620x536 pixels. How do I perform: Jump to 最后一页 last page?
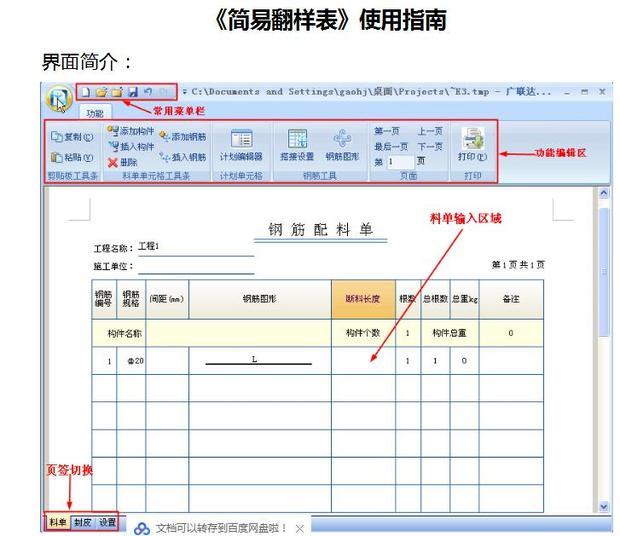click(391, 146)
